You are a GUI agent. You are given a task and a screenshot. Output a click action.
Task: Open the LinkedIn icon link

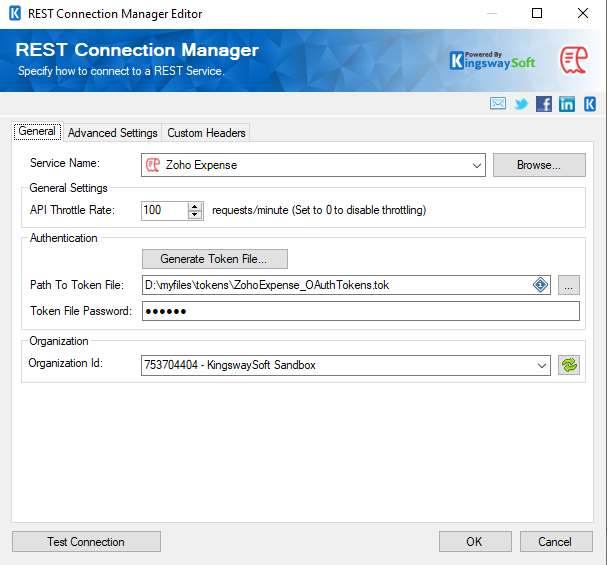pyautogui.click(x=567, y=104)
